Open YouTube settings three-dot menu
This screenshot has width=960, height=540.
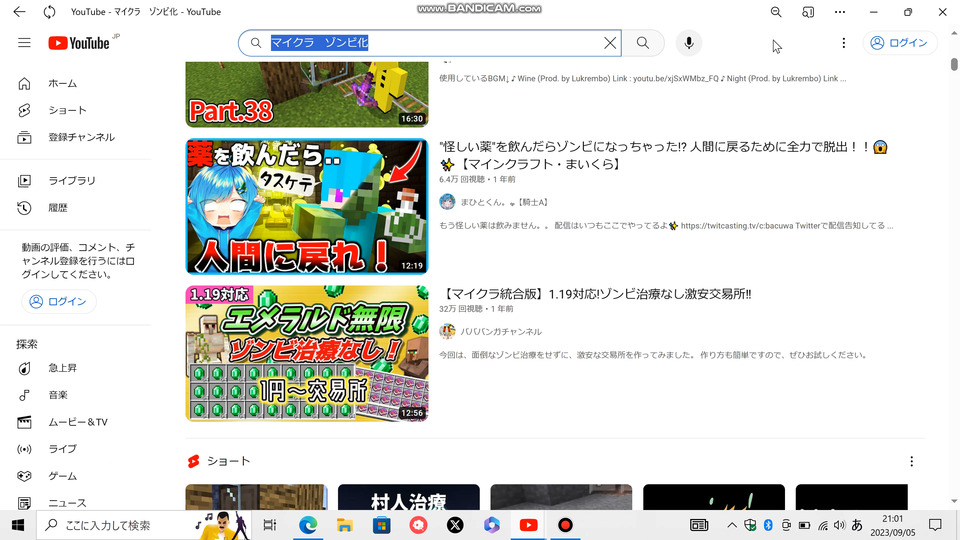[844, 43]
